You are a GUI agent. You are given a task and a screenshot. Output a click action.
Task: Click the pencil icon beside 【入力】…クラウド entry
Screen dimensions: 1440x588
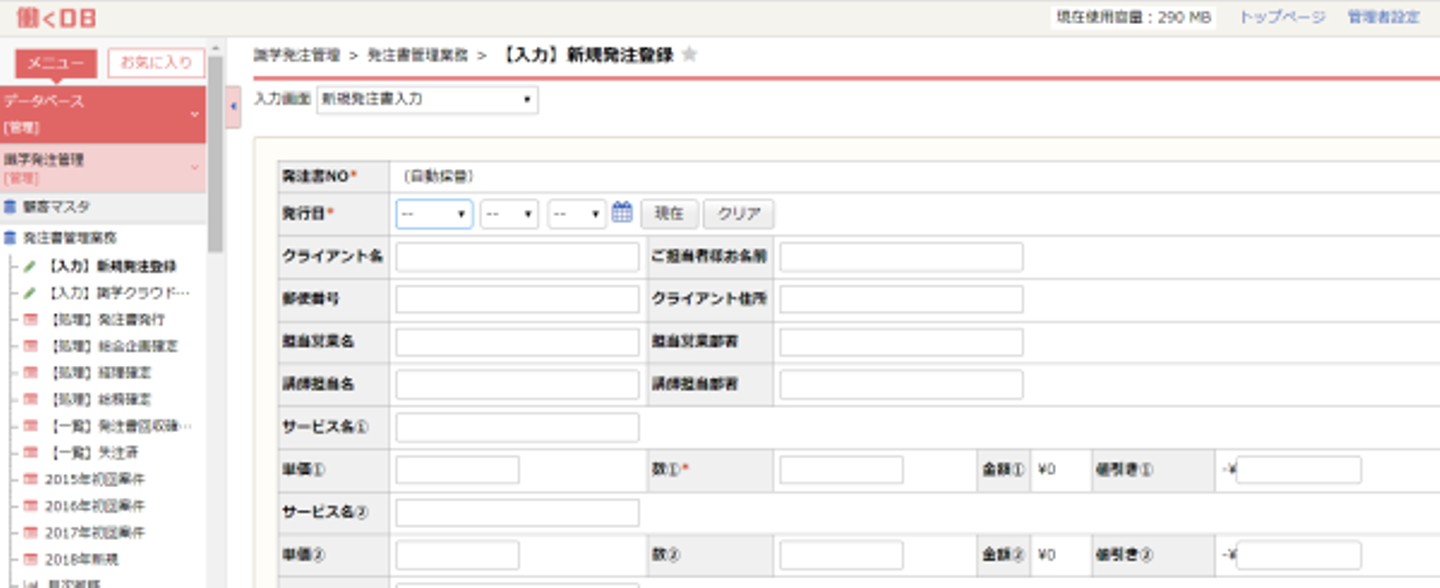point(30,293)
